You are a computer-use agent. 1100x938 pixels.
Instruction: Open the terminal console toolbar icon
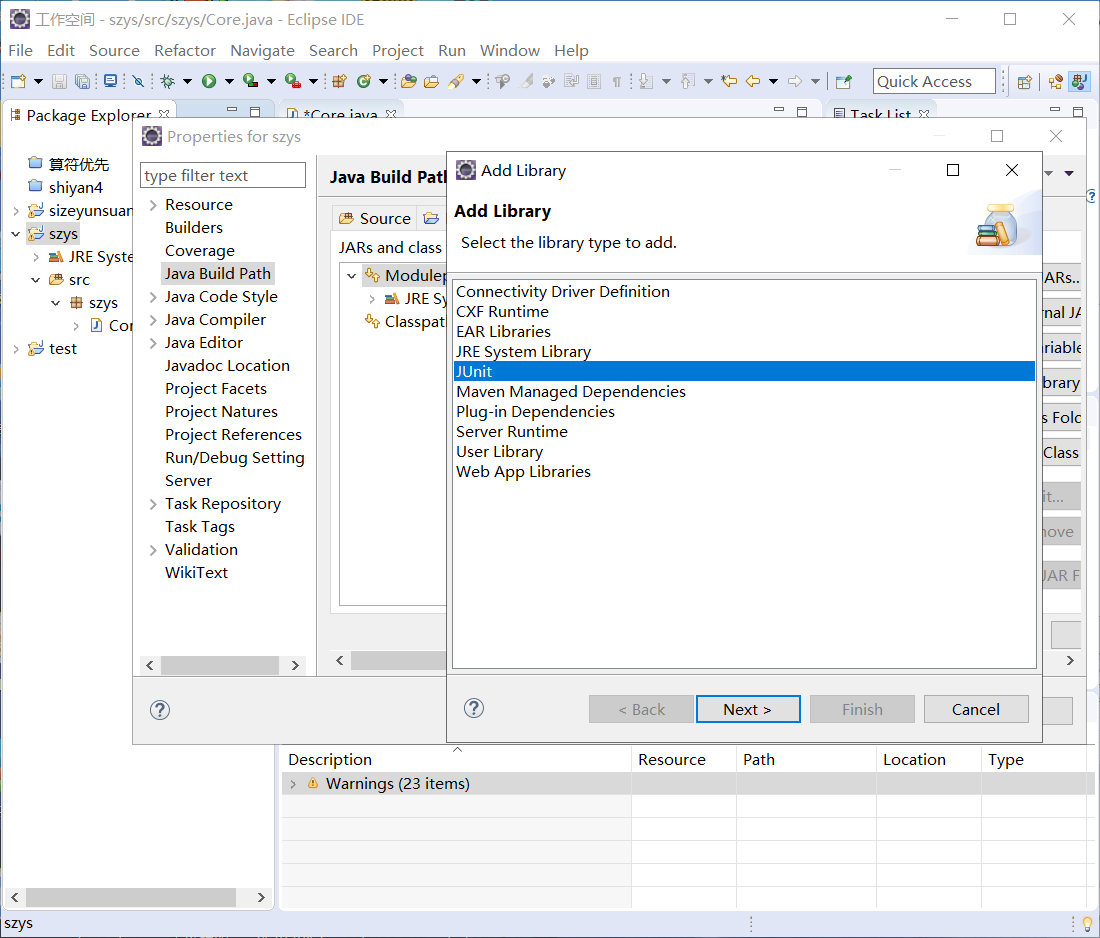click(110, 81)
